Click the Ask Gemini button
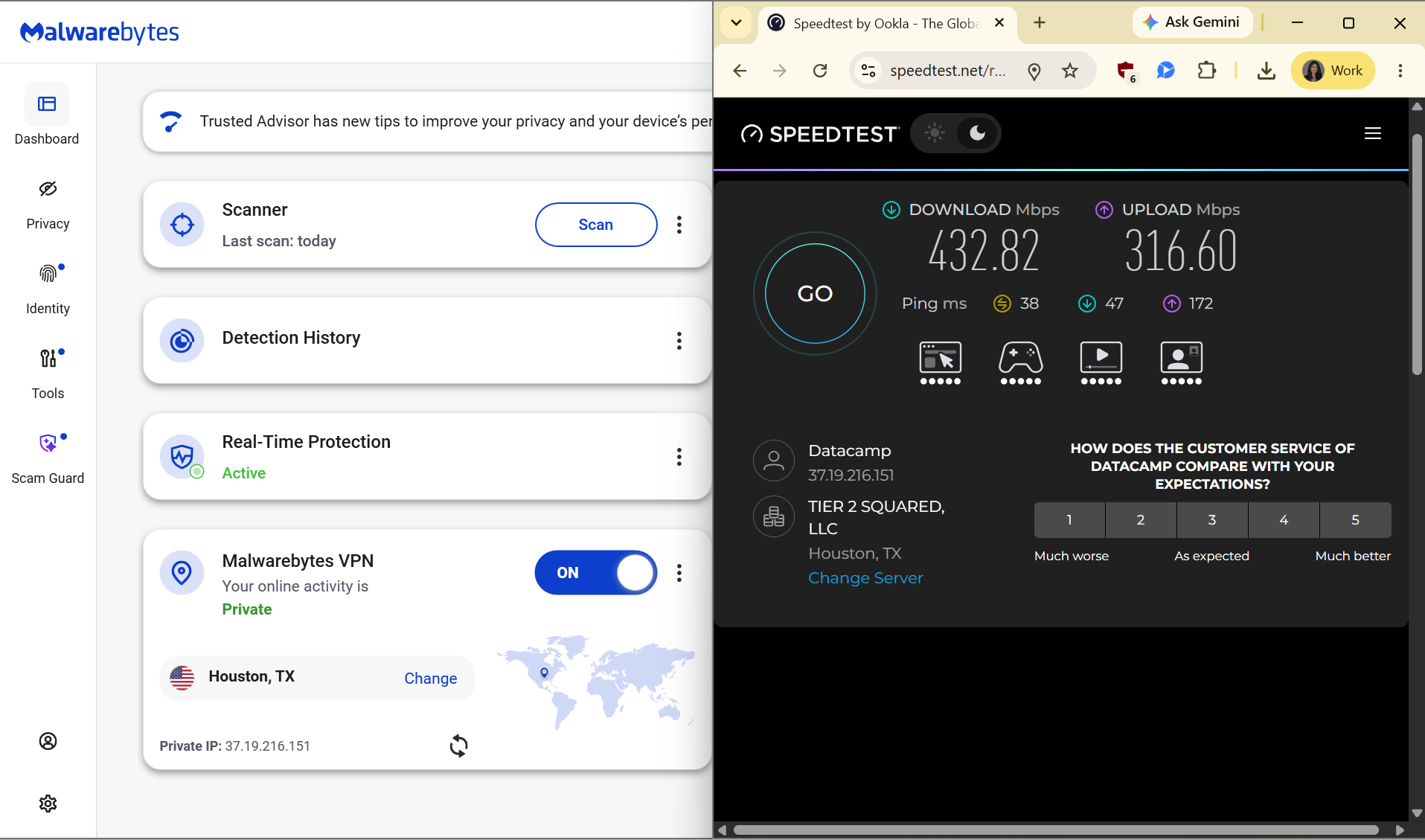The width and height of the screenshot is (1425, 840). (1192, 22)
